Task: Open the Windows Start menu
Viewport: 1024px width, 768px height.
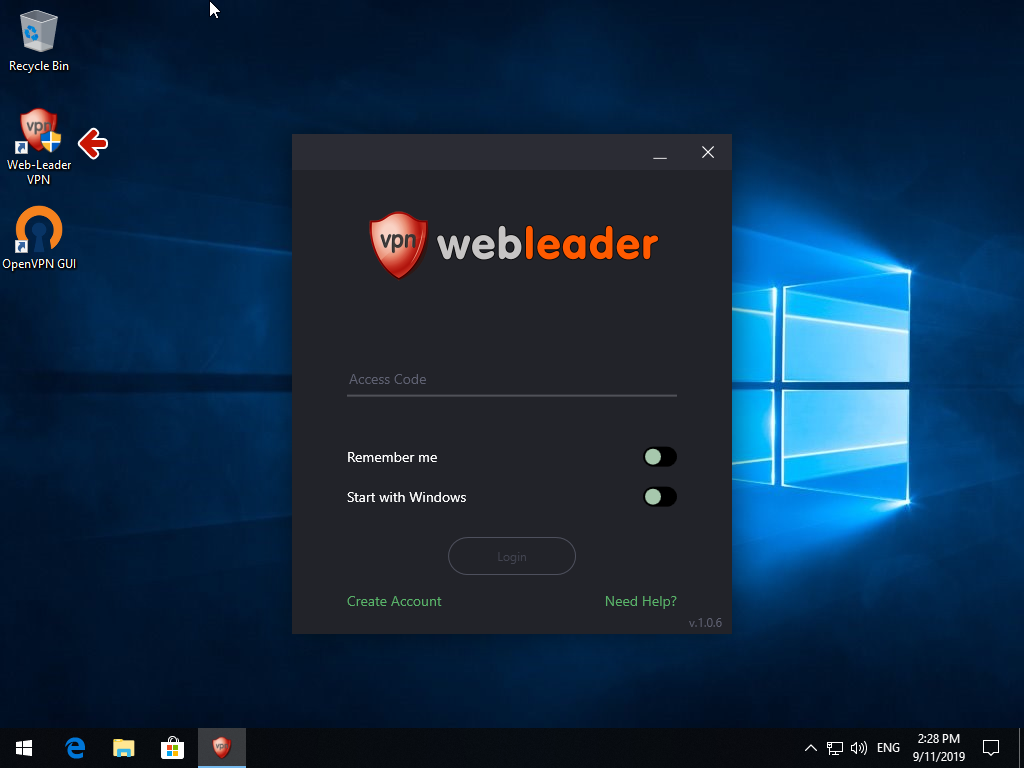Action: click(x=24, y=748)
